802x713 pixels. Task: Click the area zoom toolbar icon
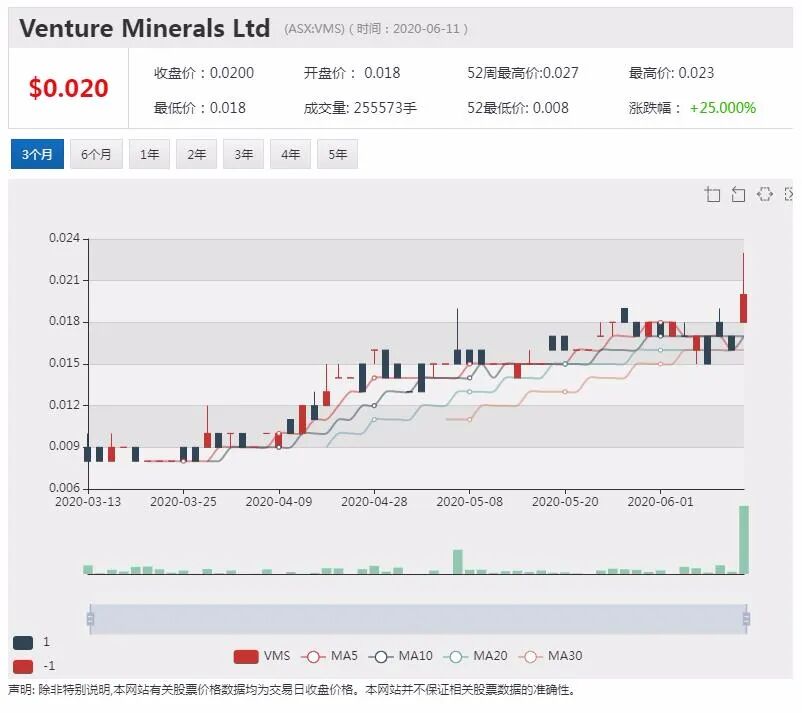click(712, 194)
